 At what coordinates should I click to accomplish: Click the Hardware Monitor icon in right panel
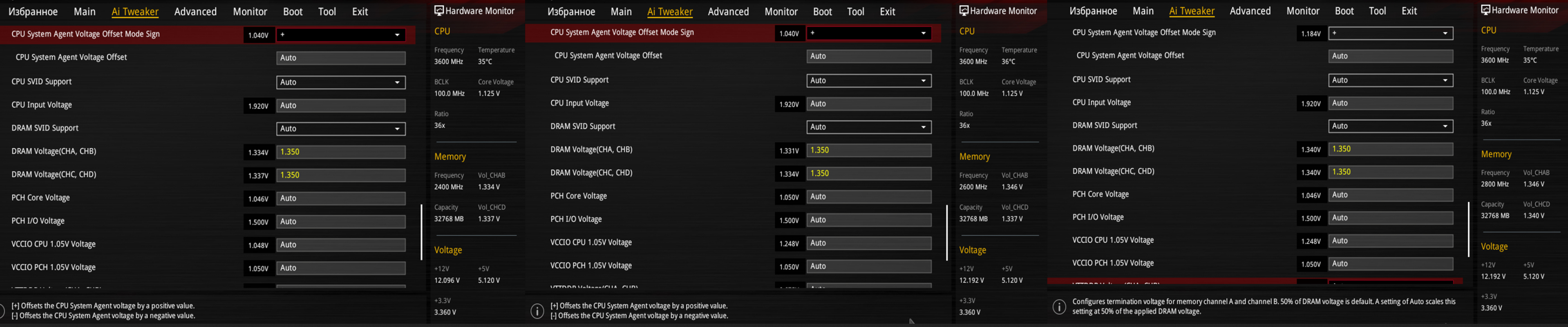[1485, 10]
